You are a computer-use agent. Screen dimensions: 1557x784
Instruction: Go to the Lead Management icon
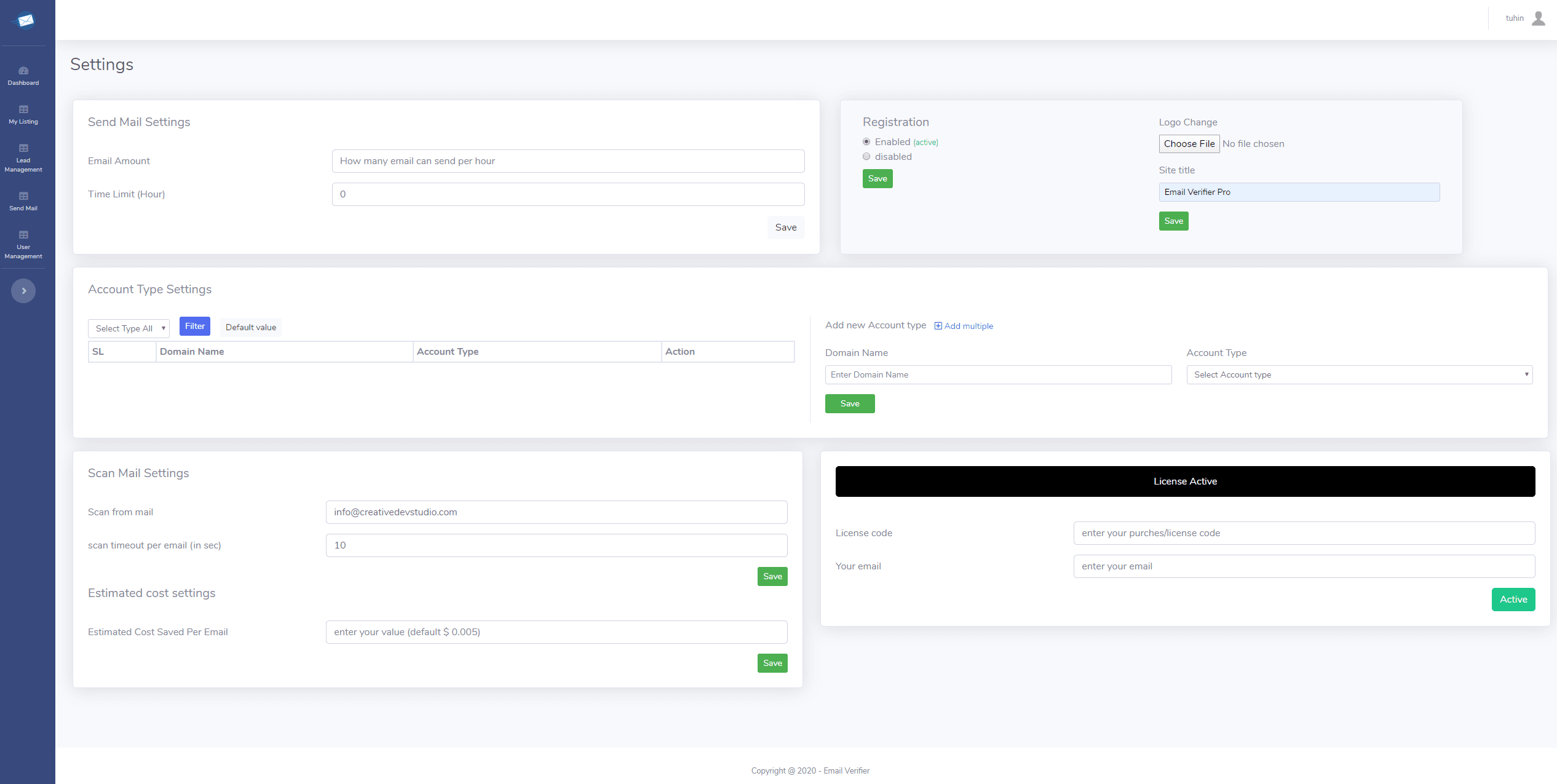click(23, 148)
